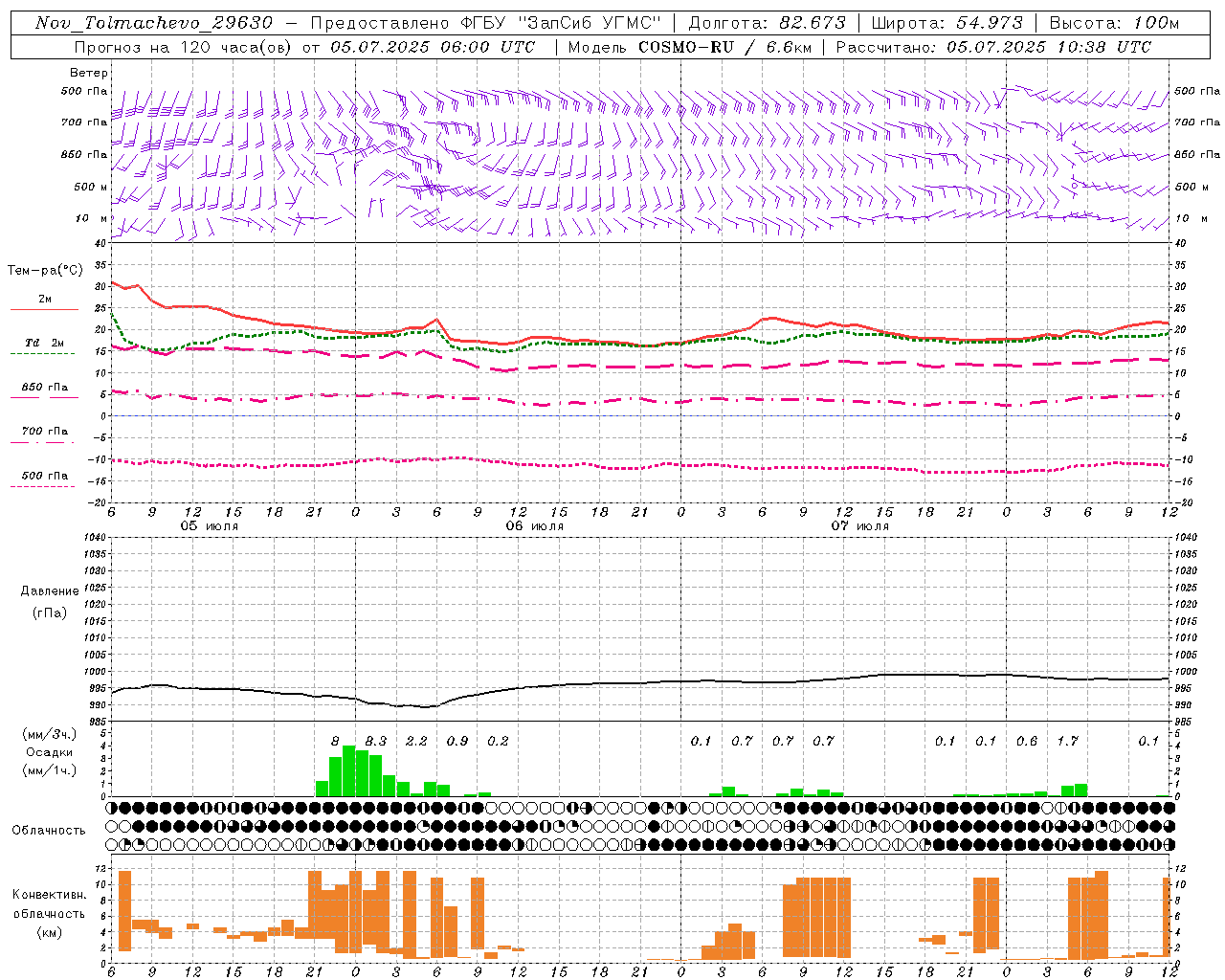Click the Облачность cloud cover label

[49, 831]
